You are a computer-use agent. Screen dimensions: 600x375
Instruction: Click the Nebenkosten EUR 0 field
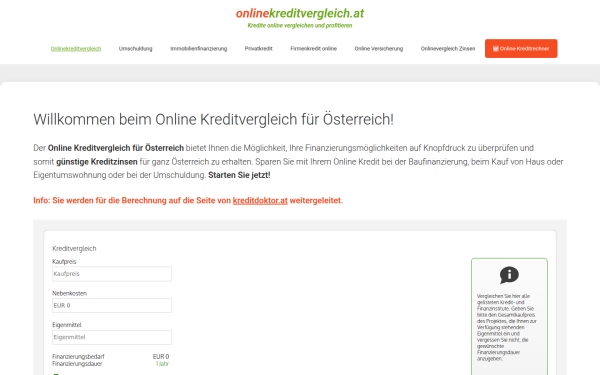(112, 306)
